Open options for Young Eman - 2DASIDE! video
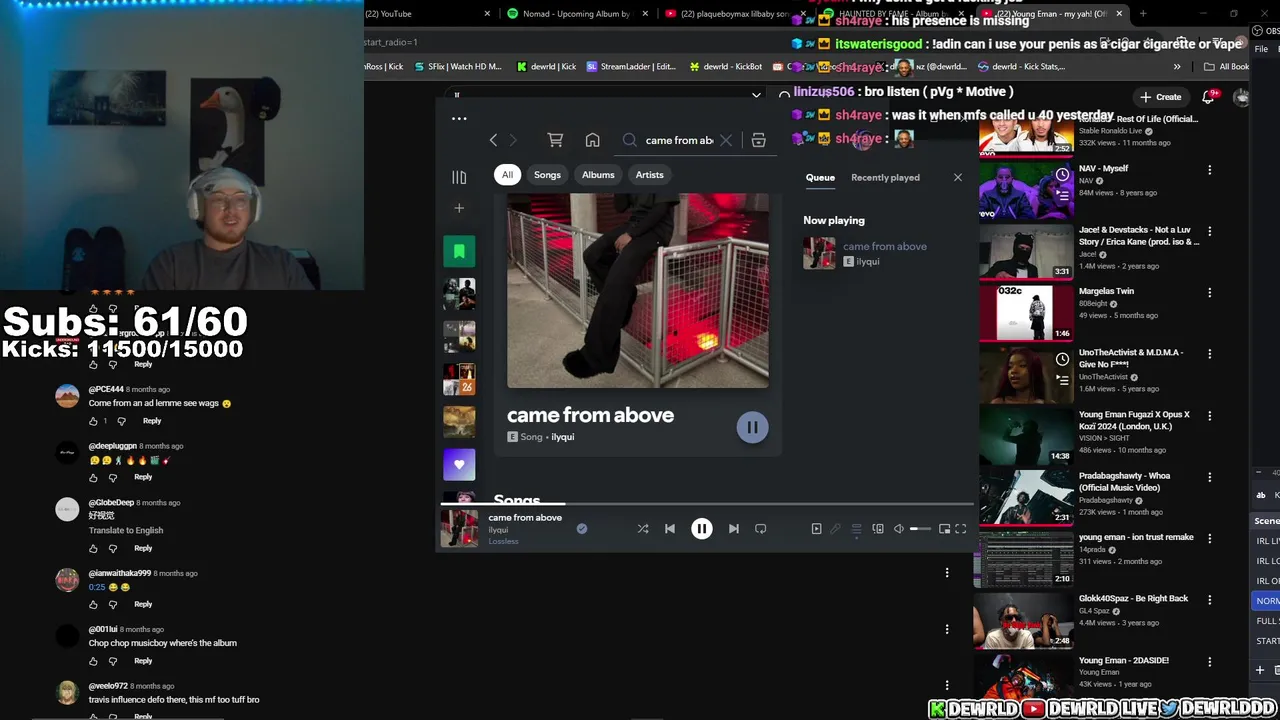This screenshot has width=1280, height=720. (1210, 661)
